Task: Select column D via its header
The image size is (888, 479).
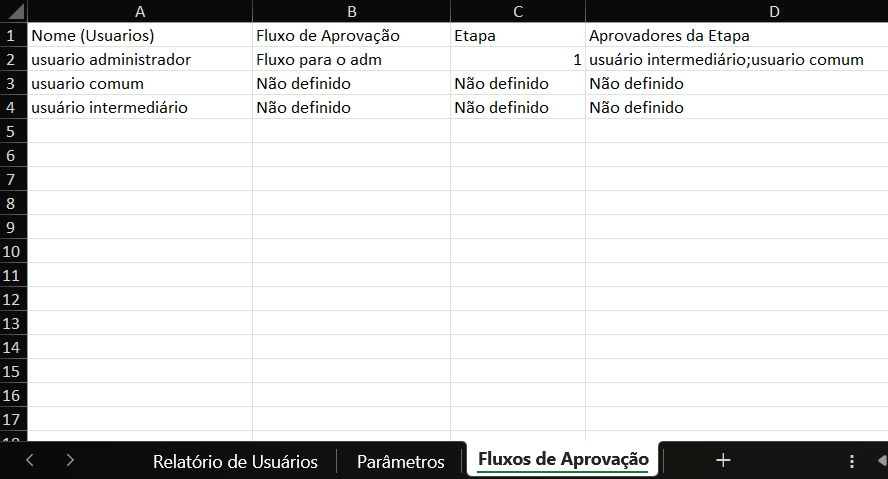Action: pyautogui.click(x=736, y=11)
